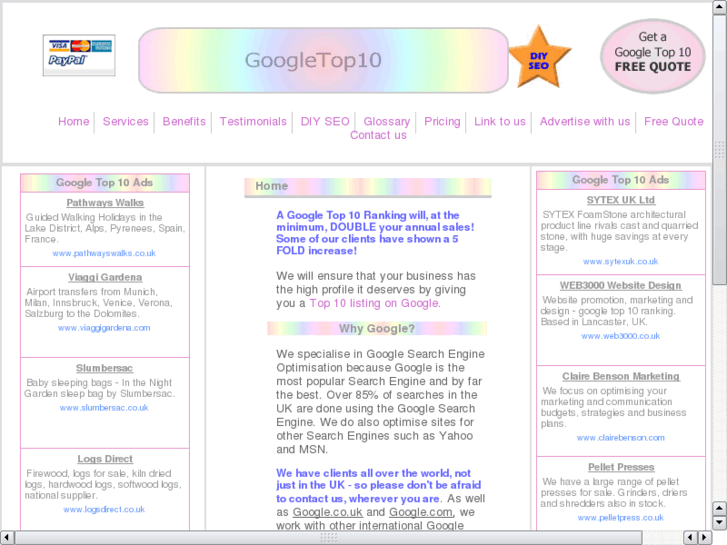Viewport: 727px width, 545px height.
Task: Open the Pathways Walks ad title
Action: [x=105, y=203]
